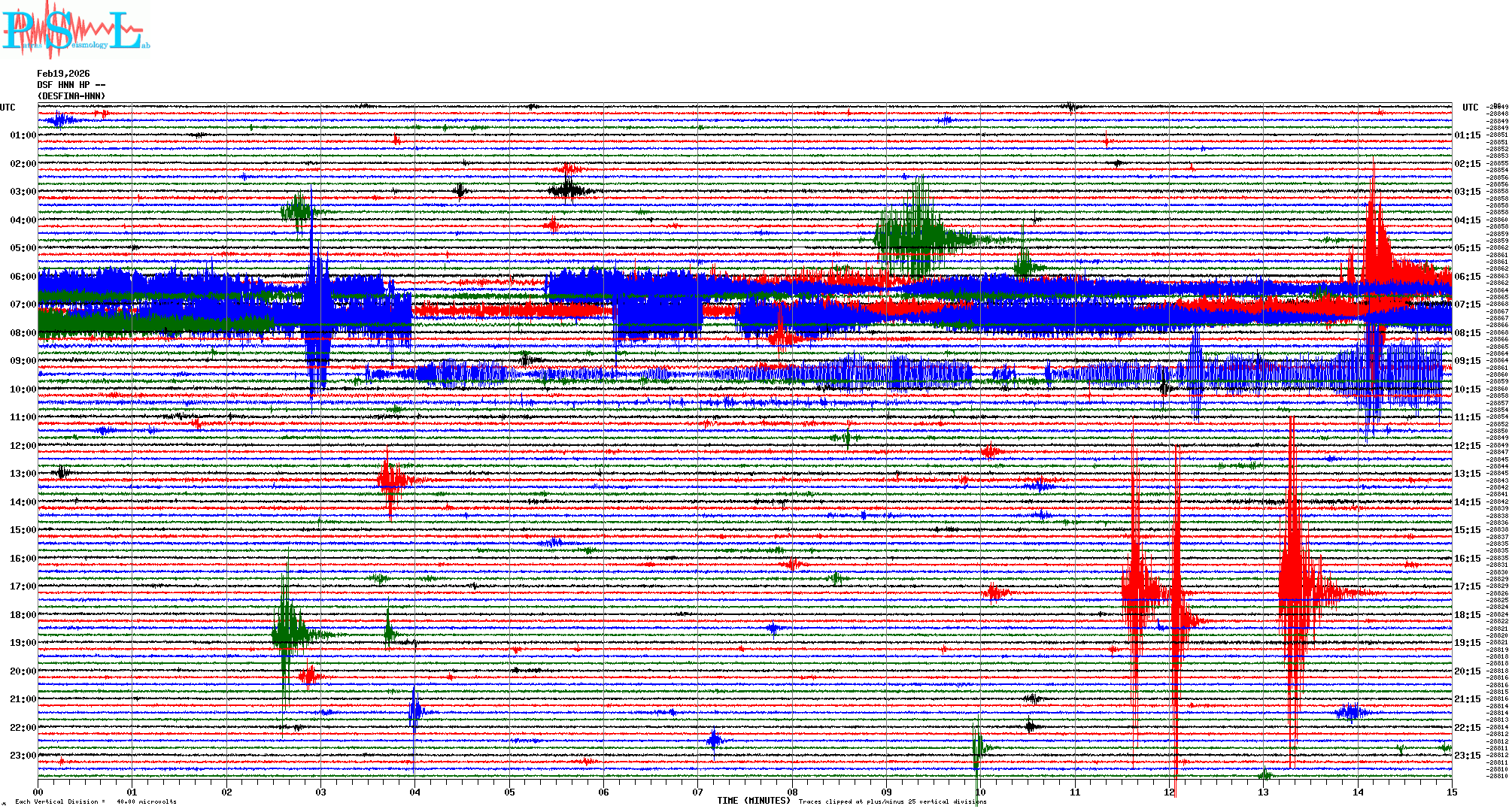Click the traces clipped footnote text
The height and width of the screenshot is (812, 1512).
coord(892,801)
